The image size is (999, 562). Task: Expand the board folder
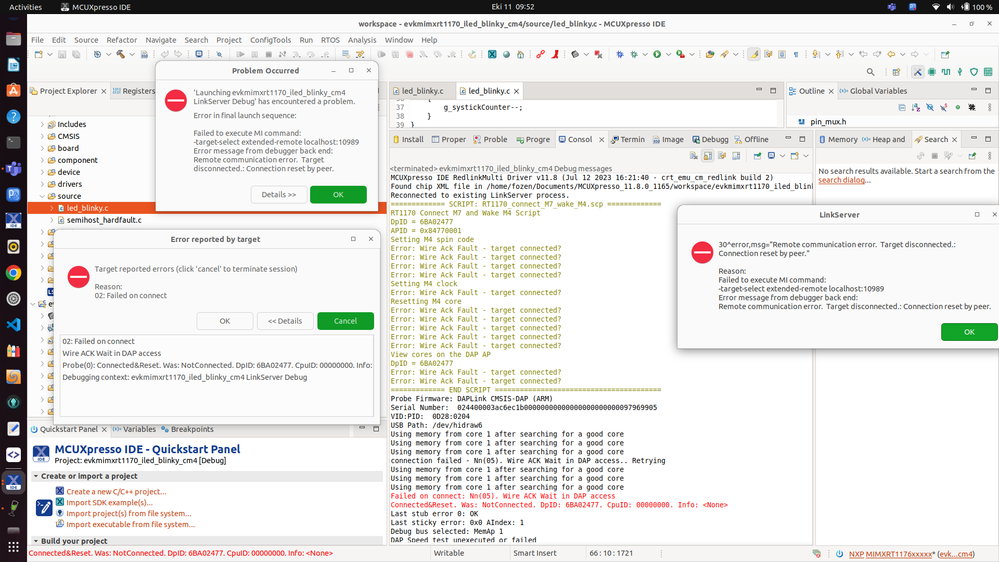point(42,148)
